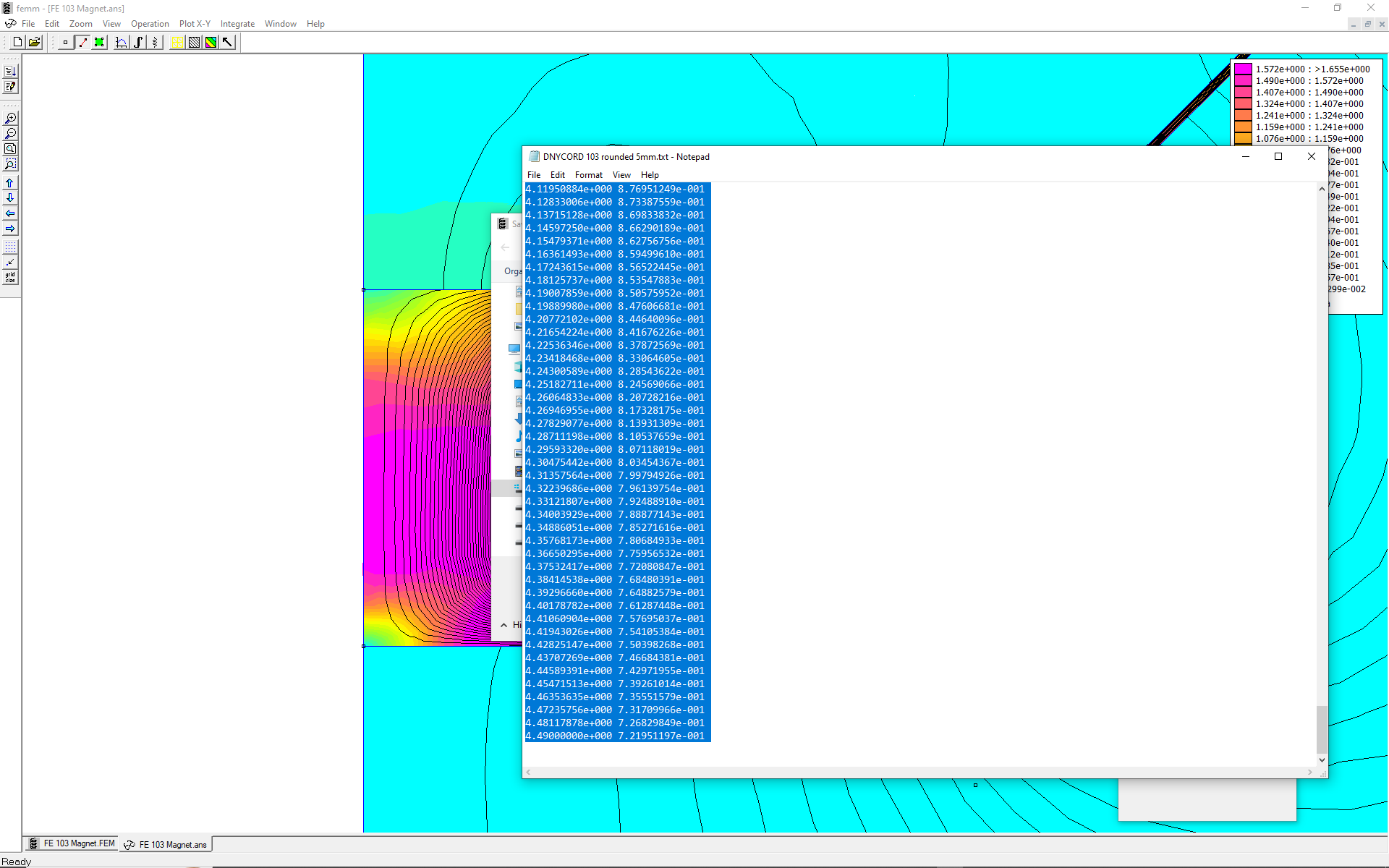Open an existing file from toolbar
This screenshot has width=1389, height=868.
(34, 43)
